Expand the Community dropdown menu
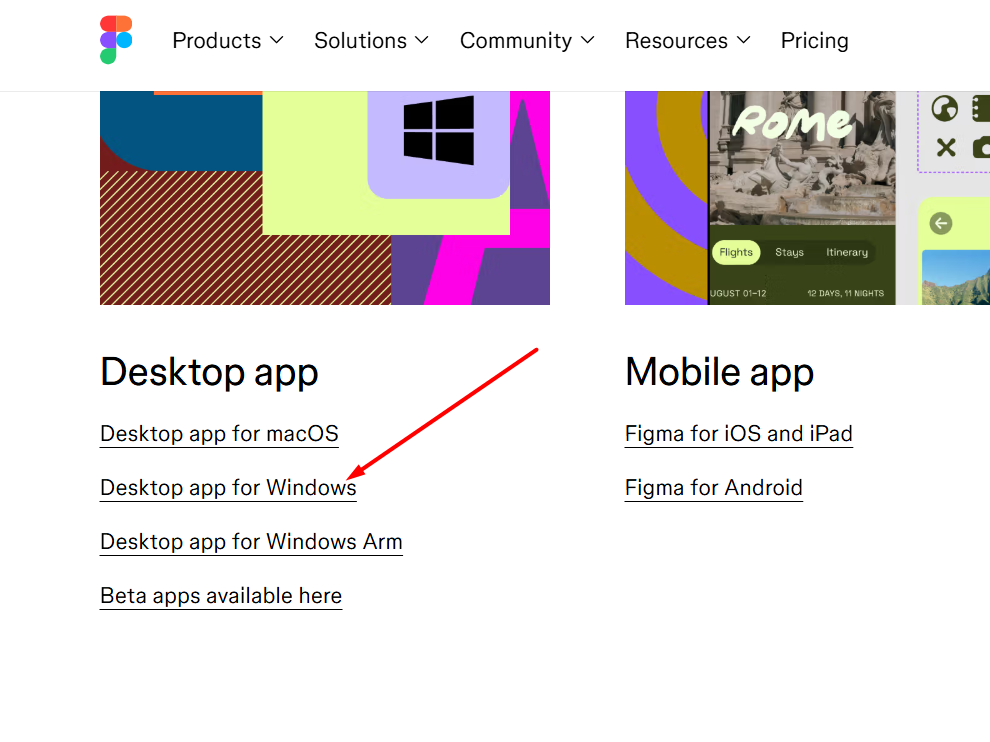This screenshot has width=990, height=742. pyautogui.click(x=527, y=41)
